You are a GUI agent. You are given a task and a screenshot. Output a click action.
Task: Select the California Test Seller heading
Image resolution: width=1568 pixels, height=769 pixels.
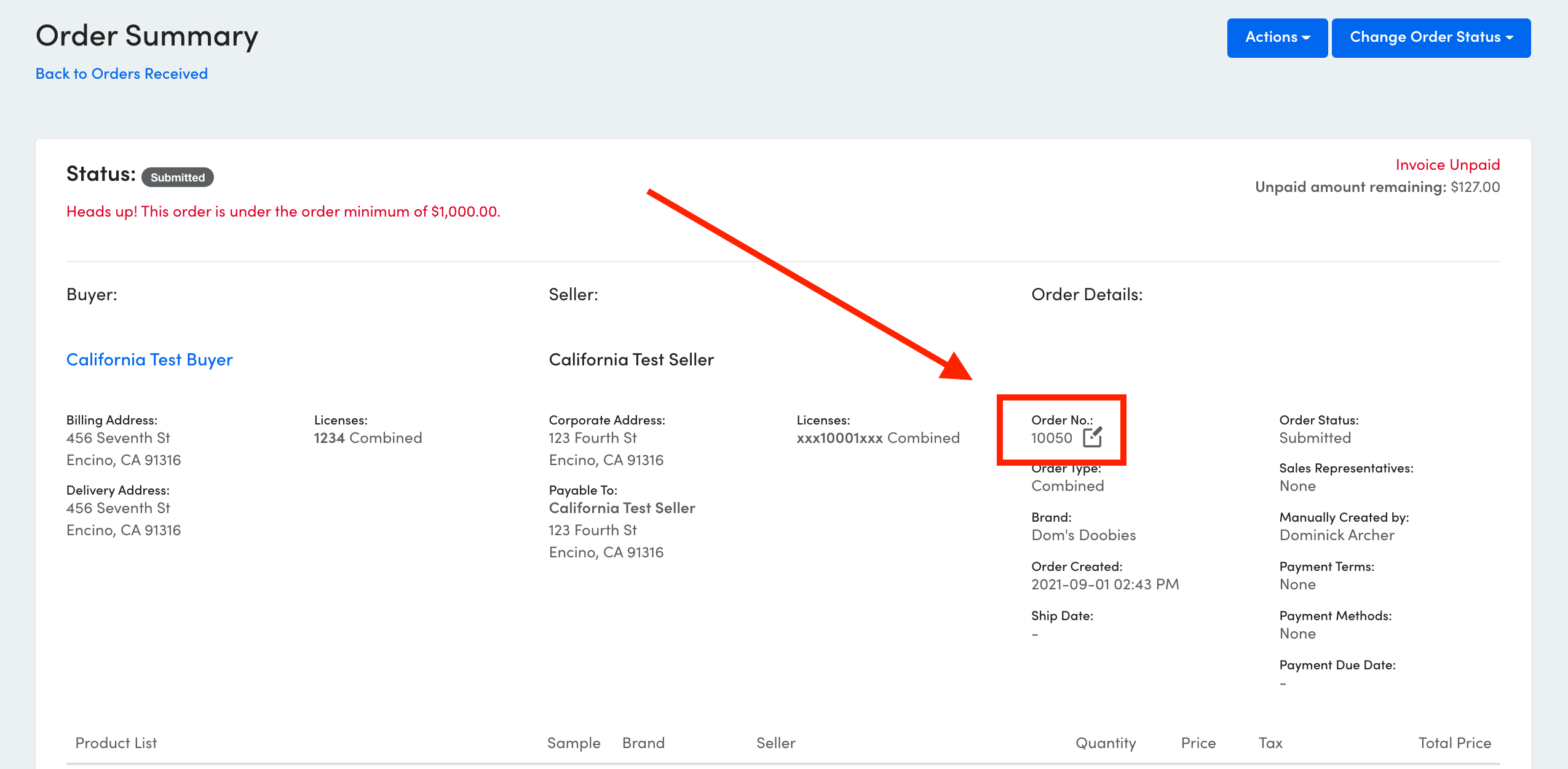(x=632, y=360)
